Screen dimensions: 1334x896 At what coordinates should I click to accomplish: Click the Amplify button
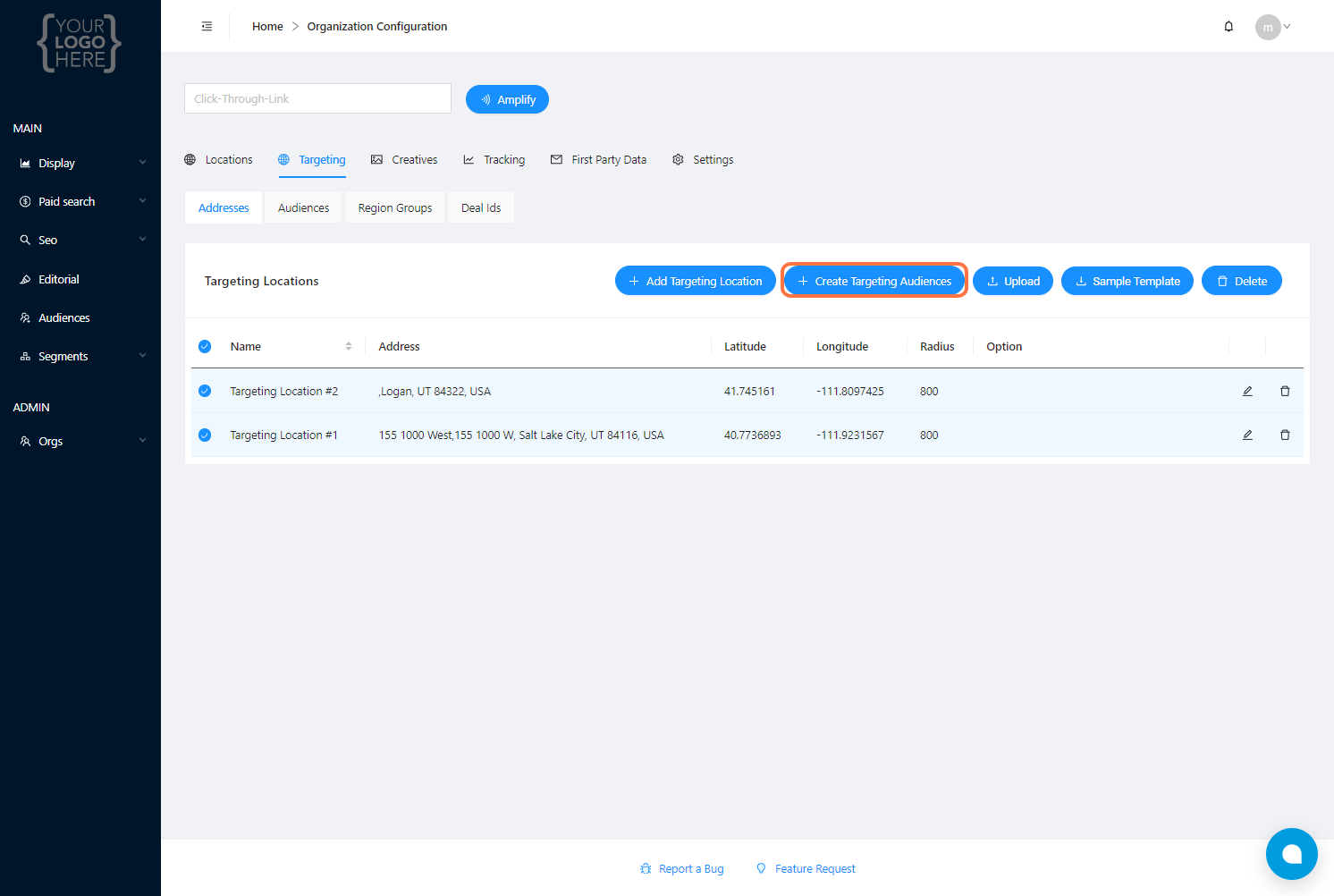[507, 99]
